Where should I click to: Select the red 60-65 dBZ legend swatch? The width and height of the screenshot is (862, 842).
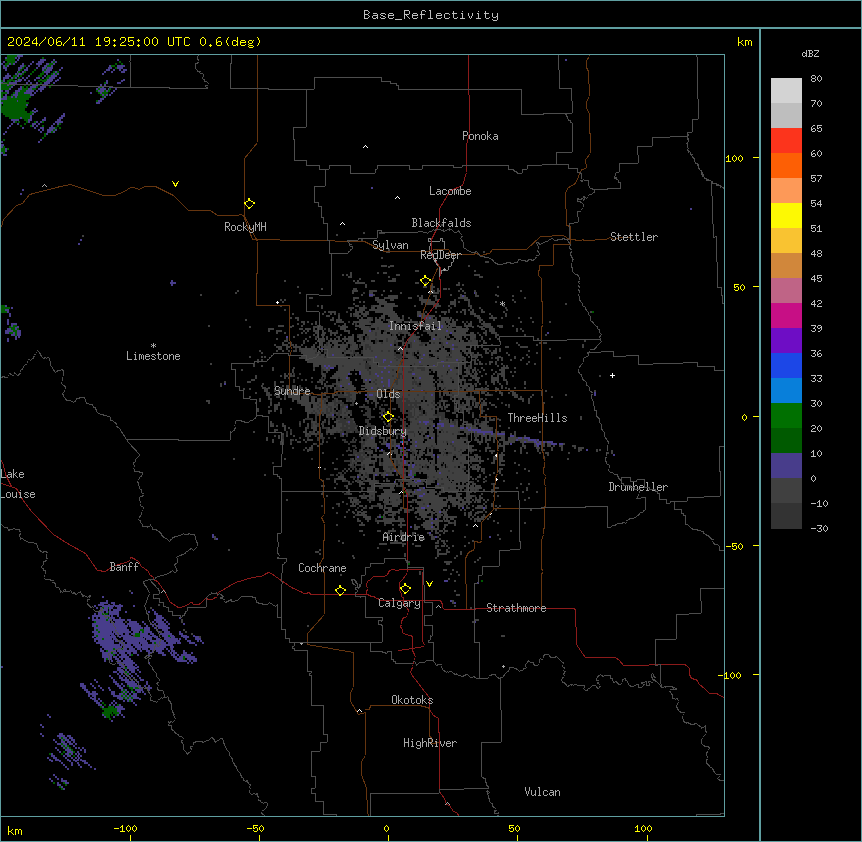click(786, 141)
